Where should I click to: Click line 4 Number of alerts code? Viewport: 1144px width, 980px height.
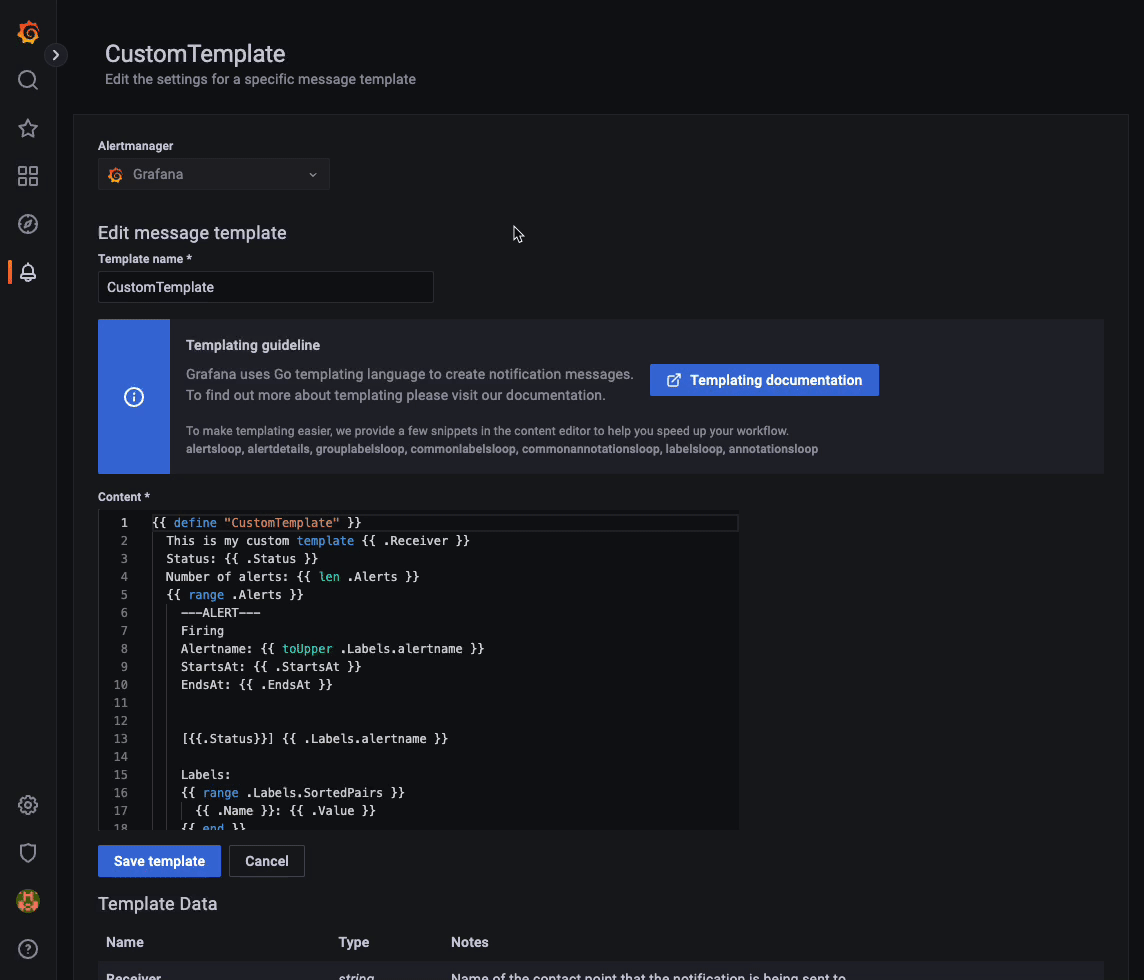[293, 576]
